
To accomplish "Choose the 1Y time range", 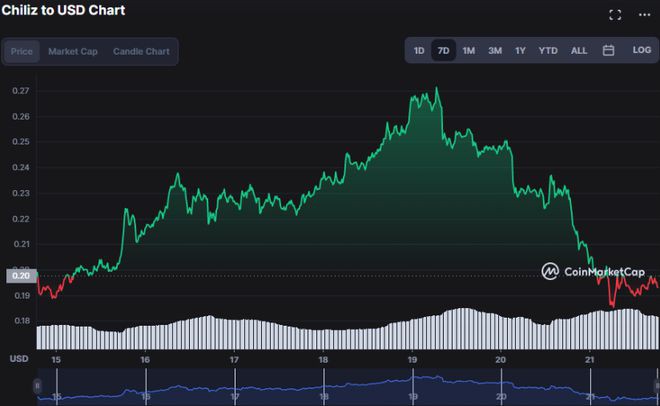I will coord(520,50).
